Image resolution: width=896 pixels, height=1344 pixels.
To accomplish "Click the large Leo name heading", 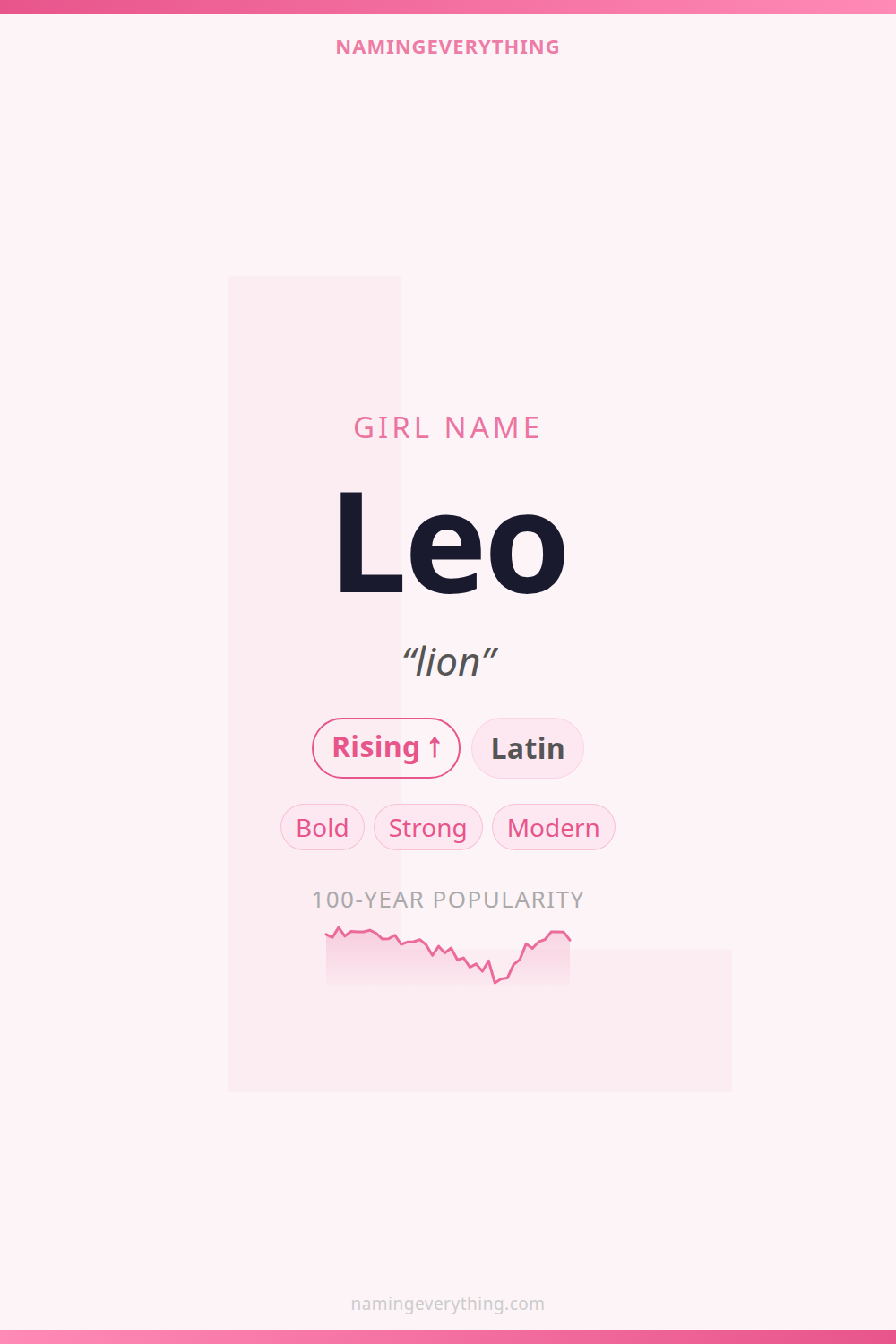I will 450,544.
